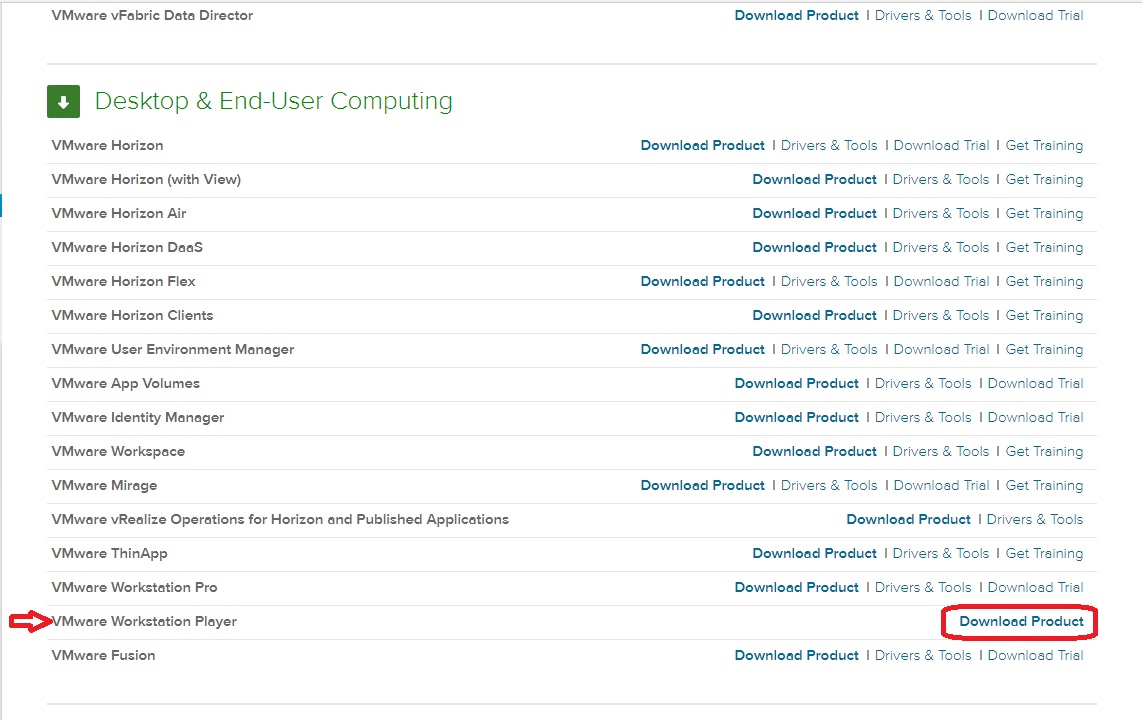Download Product for VMware vFabric Data Director
This screenshot has height=720, width=1142.
pyautogui.click(x=797, y=15)
